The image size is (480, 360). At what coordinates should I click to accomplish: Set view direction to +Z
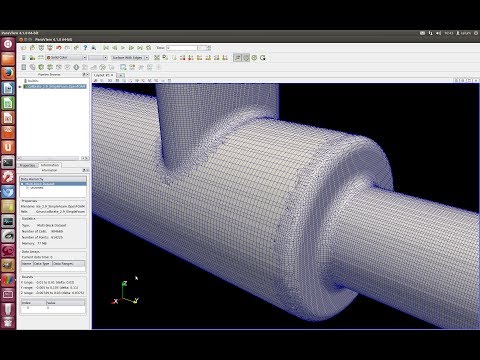[217, 58]
